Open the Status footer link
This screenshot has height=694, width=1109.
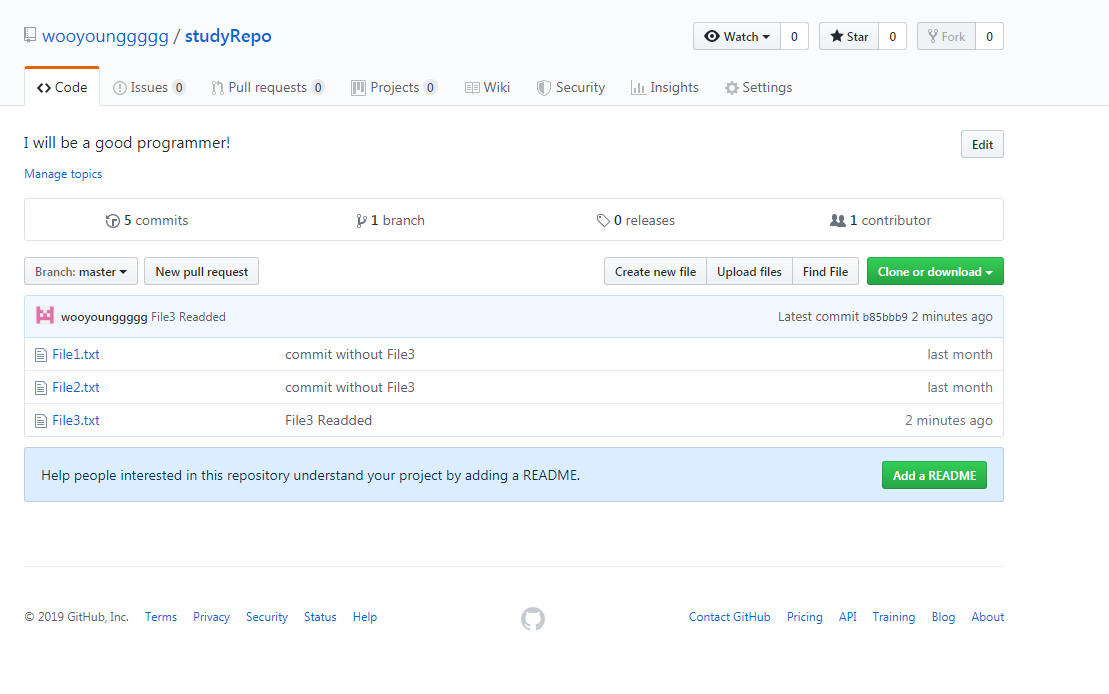pyautogui.click(x=320, y=617)
